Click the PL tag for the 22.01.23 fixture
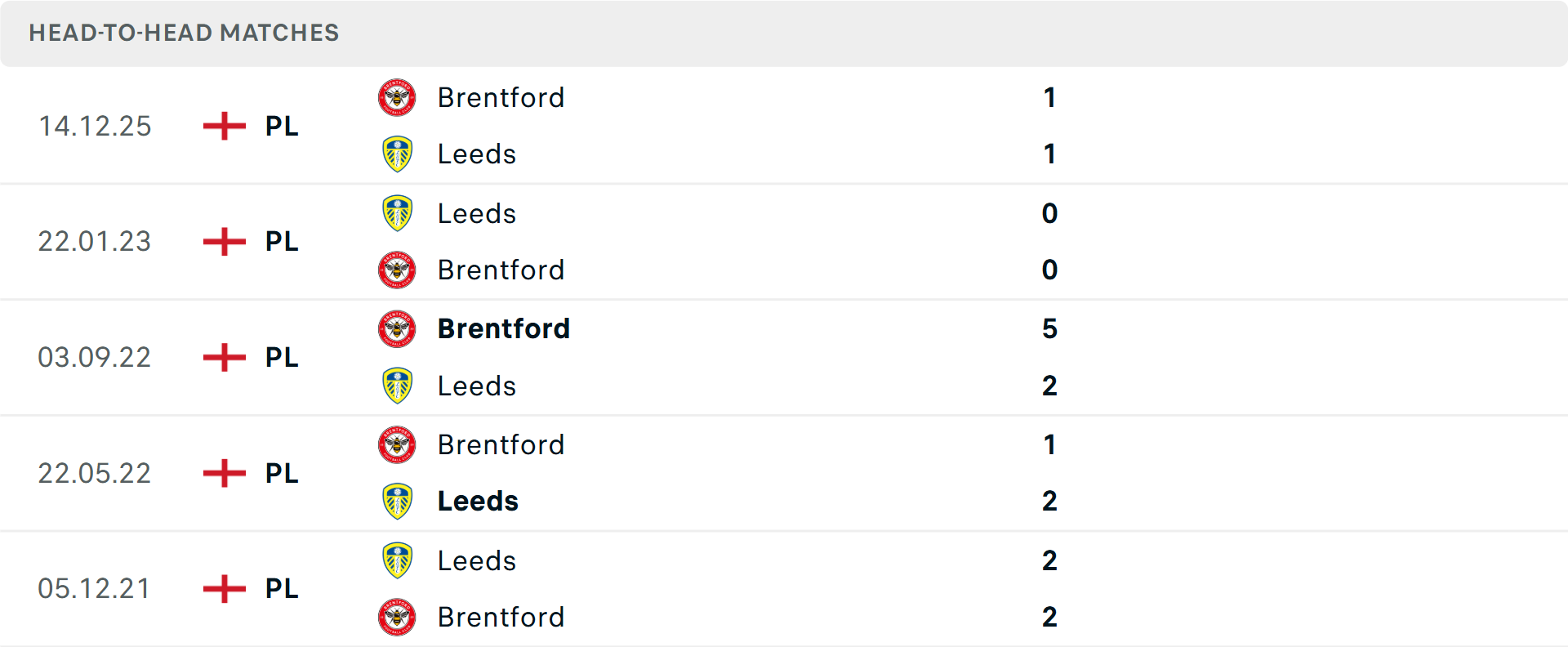The height and width of the screenshot is (647, 1568). [281, 242]
